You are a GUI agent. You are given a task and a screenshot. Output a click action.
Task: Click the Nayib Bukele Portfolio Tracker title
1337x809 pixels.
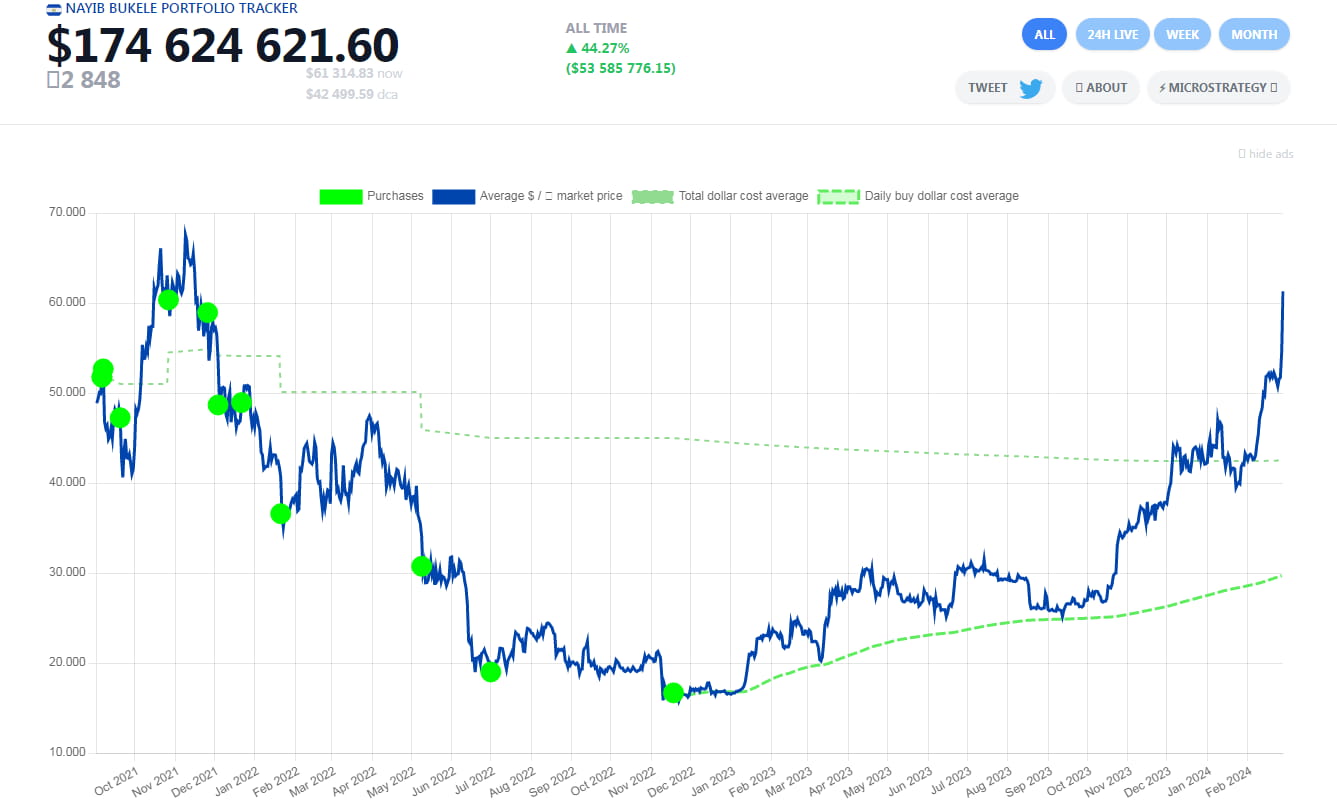181,9
